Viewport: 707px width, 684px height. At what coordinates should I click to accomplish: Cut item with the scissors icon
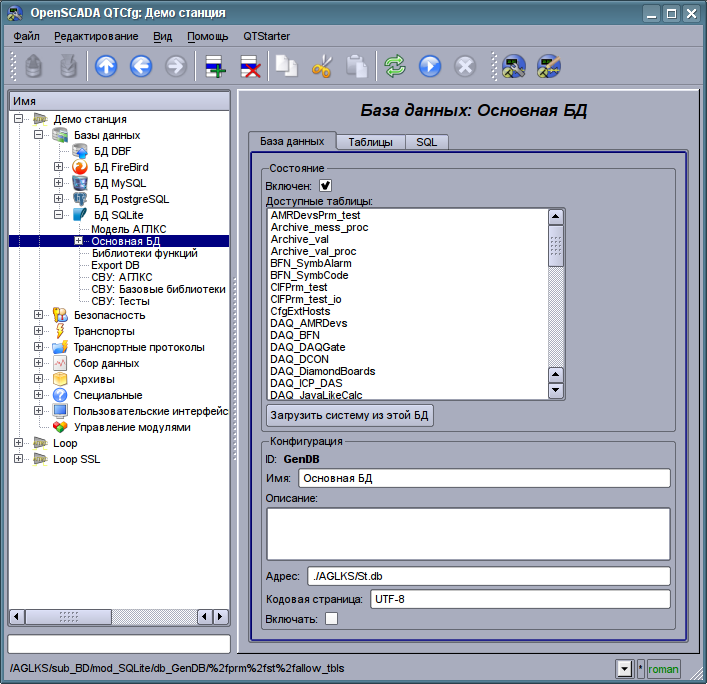(x=322, y=67)
